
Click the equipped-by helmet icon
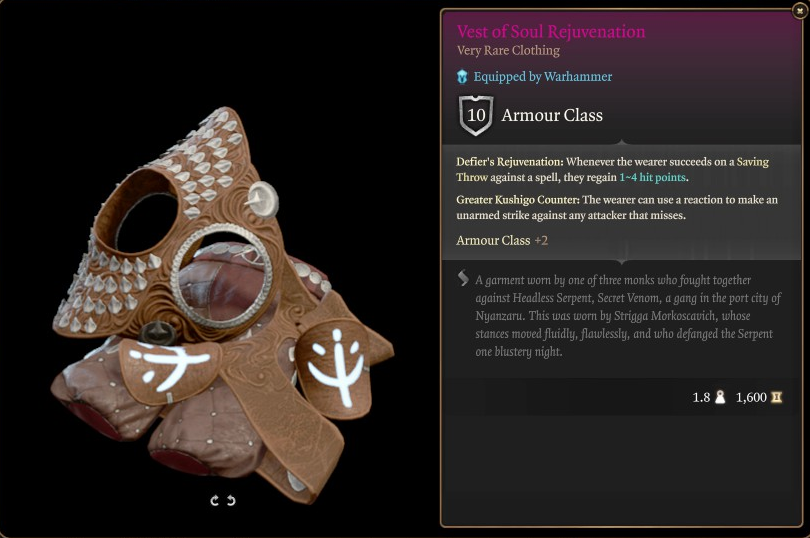coord(462,77)
